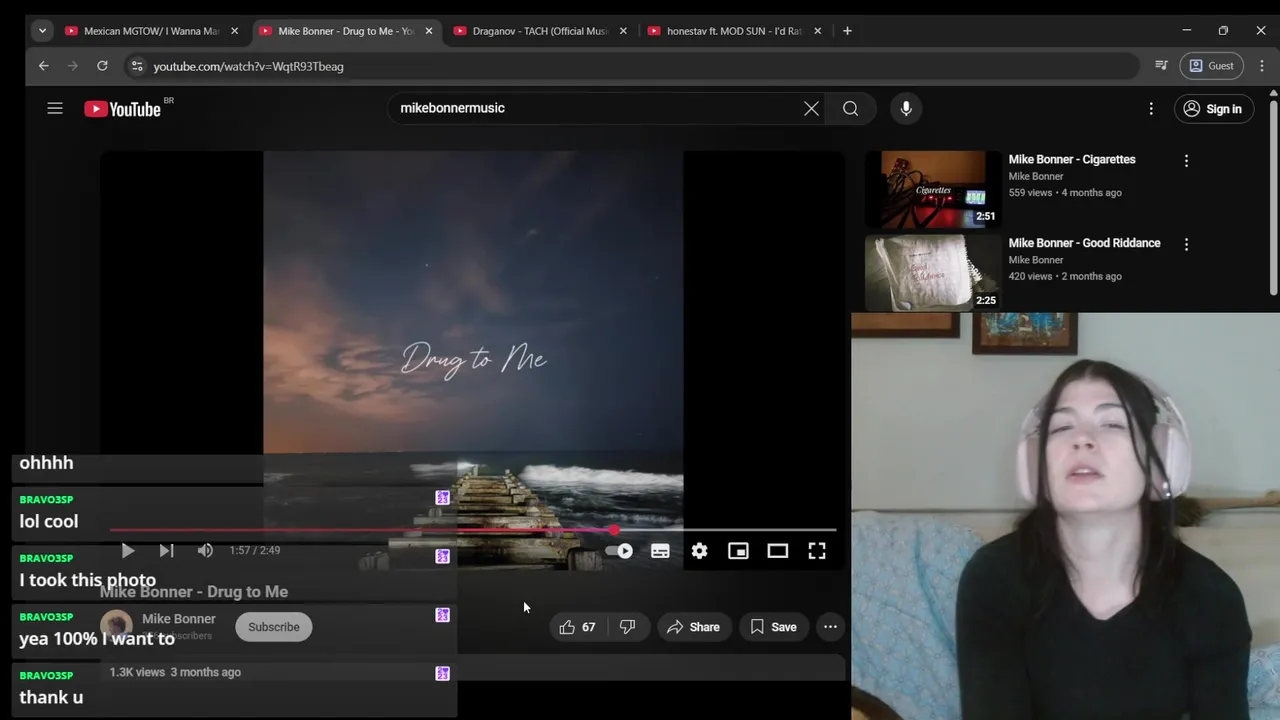Open YouTube settings three-dot menu in header
Viewport: 1280px width, 720px height.
1151,108
